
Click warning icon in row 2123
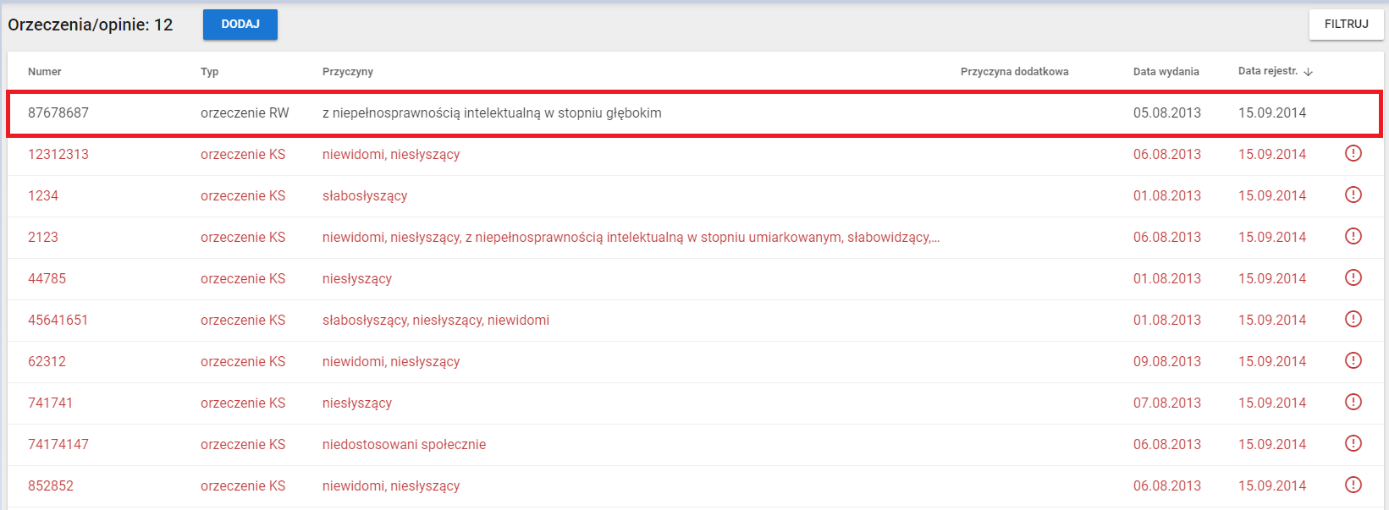coord(1354,236)
